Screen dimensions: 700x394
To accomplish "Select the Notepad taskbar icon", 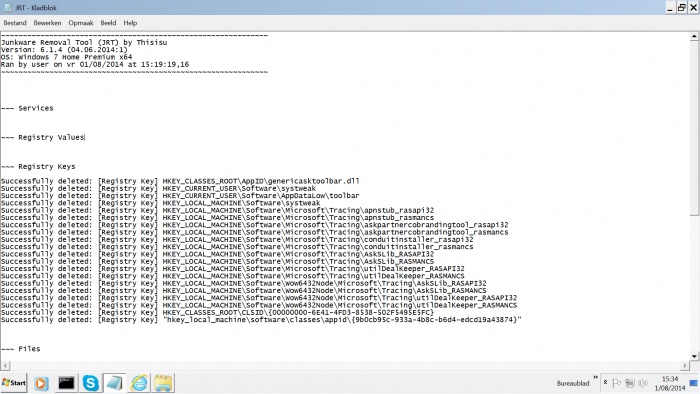I will coord(114,383).
